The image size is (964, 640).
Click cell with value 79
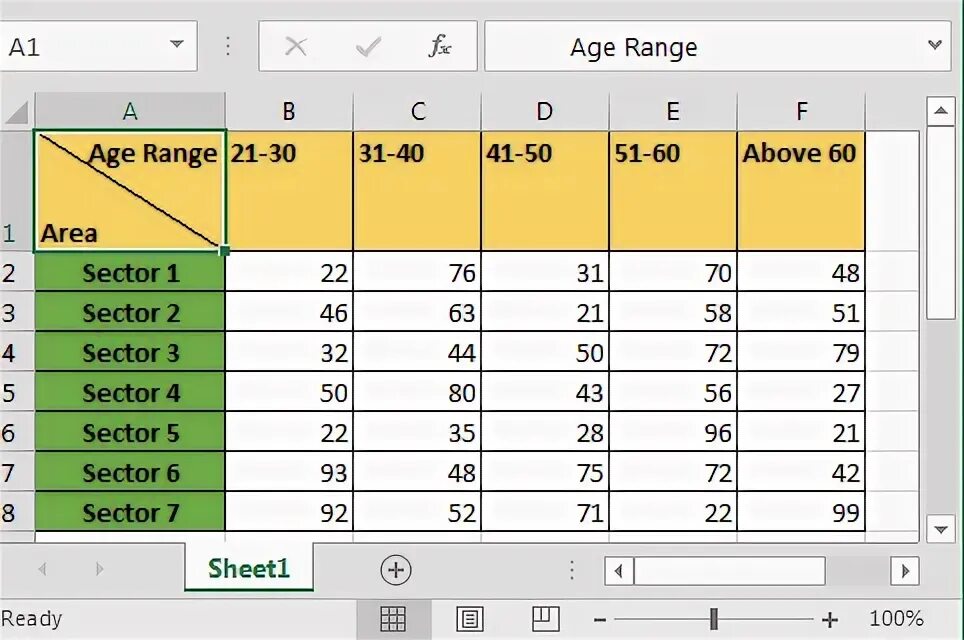[801, 352]
